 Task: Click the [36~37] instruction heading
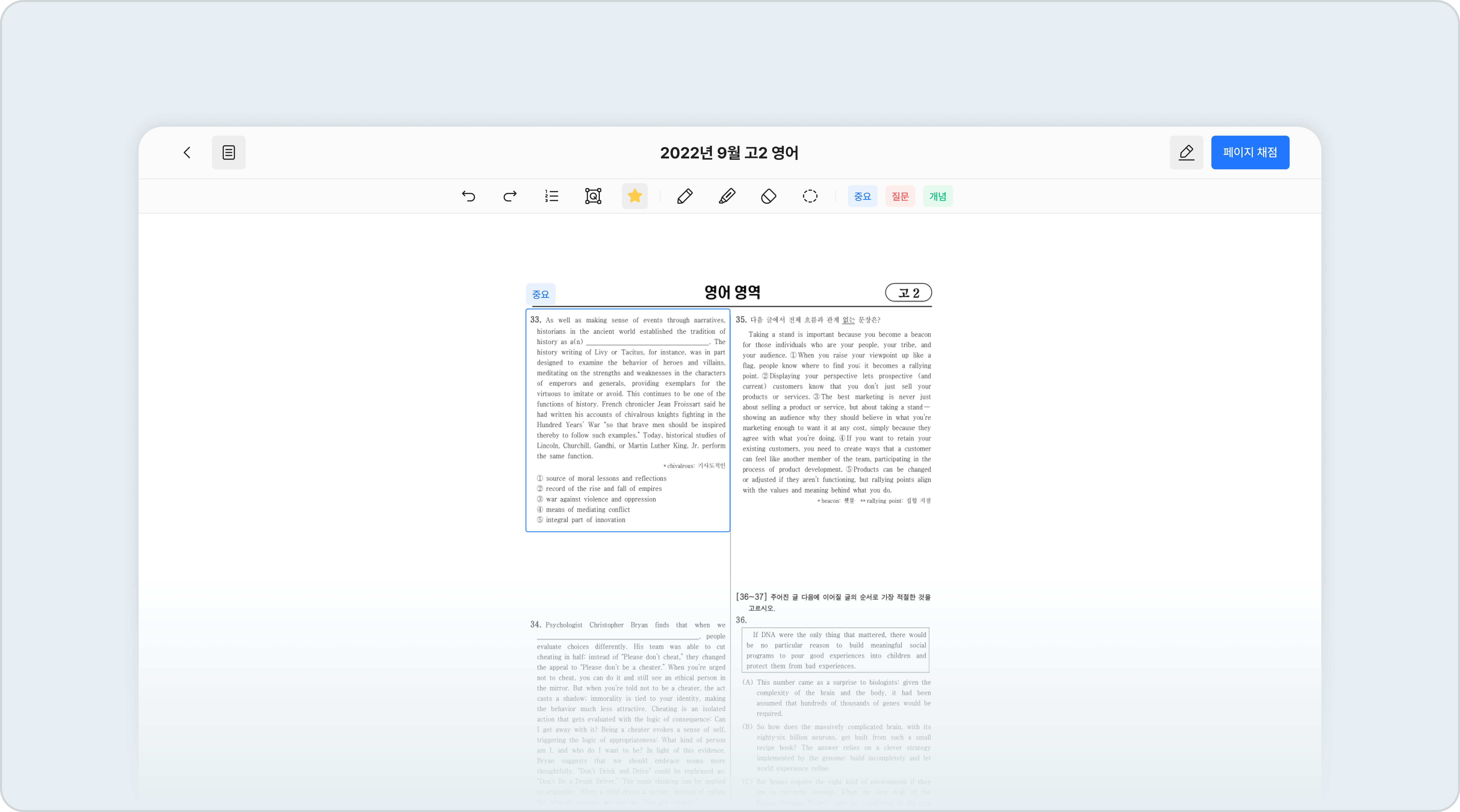(833, 602)
